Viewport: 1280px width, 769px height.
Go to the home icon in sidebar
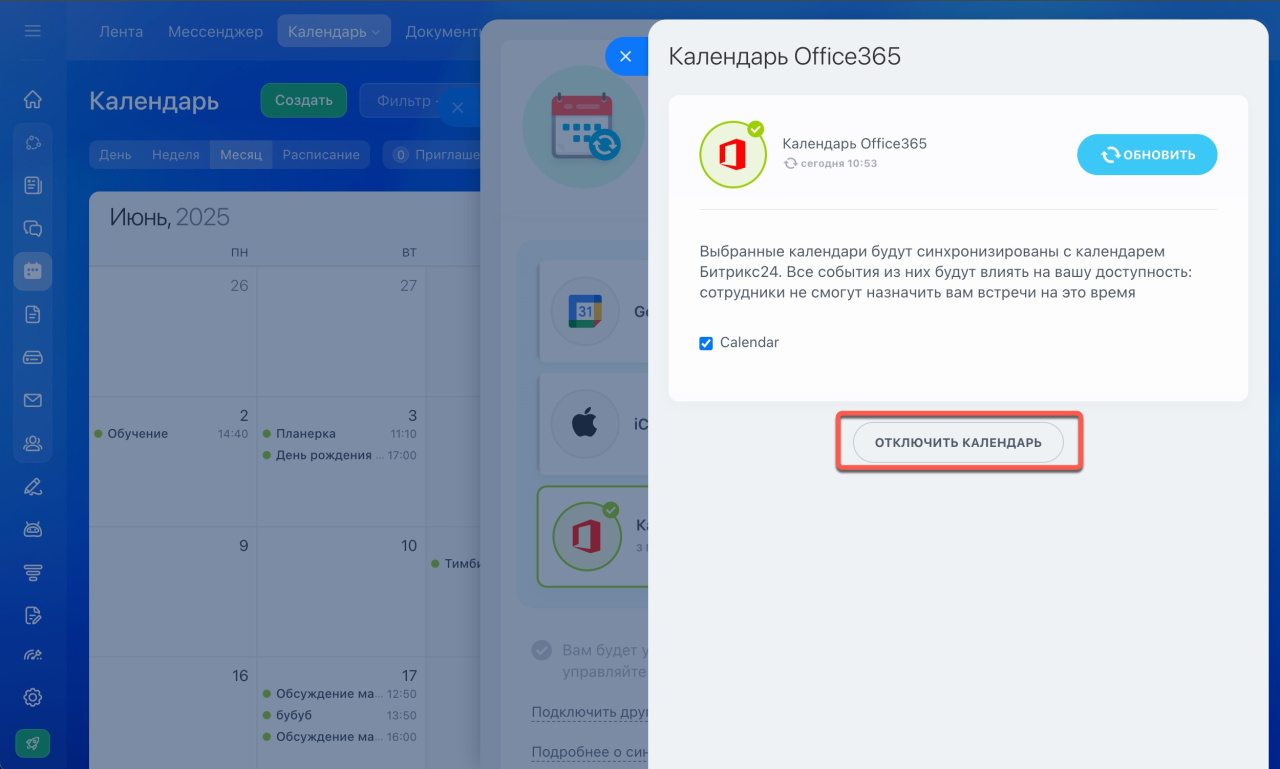pyautogui.click(x=32, y=99)
